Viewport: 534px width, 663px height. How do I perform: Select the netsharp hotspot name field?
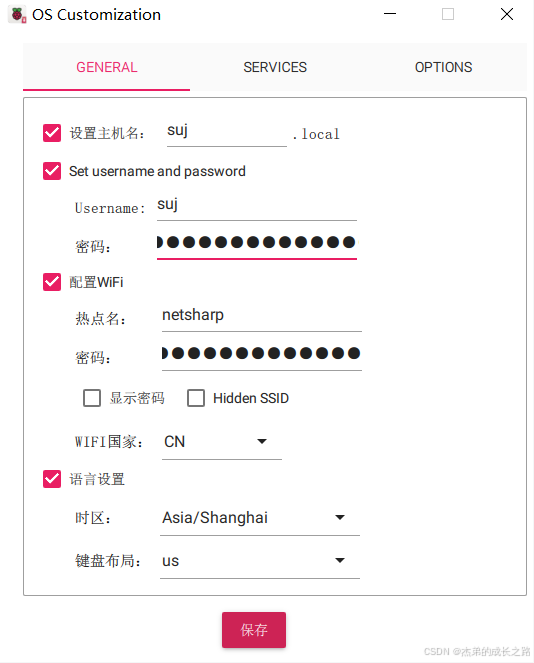point(262,316)
